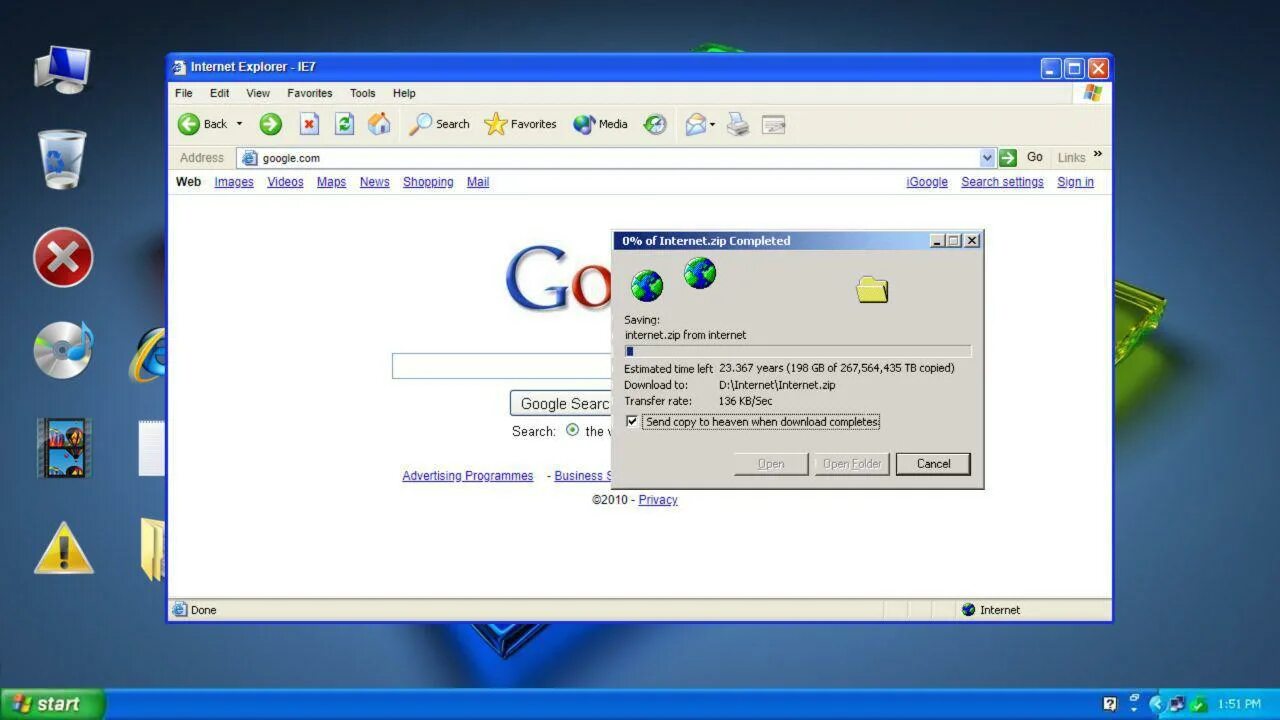Open Search settings link
This screenshot has width=1280, height=720.
pyautogui.click(x=1002, y=182)
